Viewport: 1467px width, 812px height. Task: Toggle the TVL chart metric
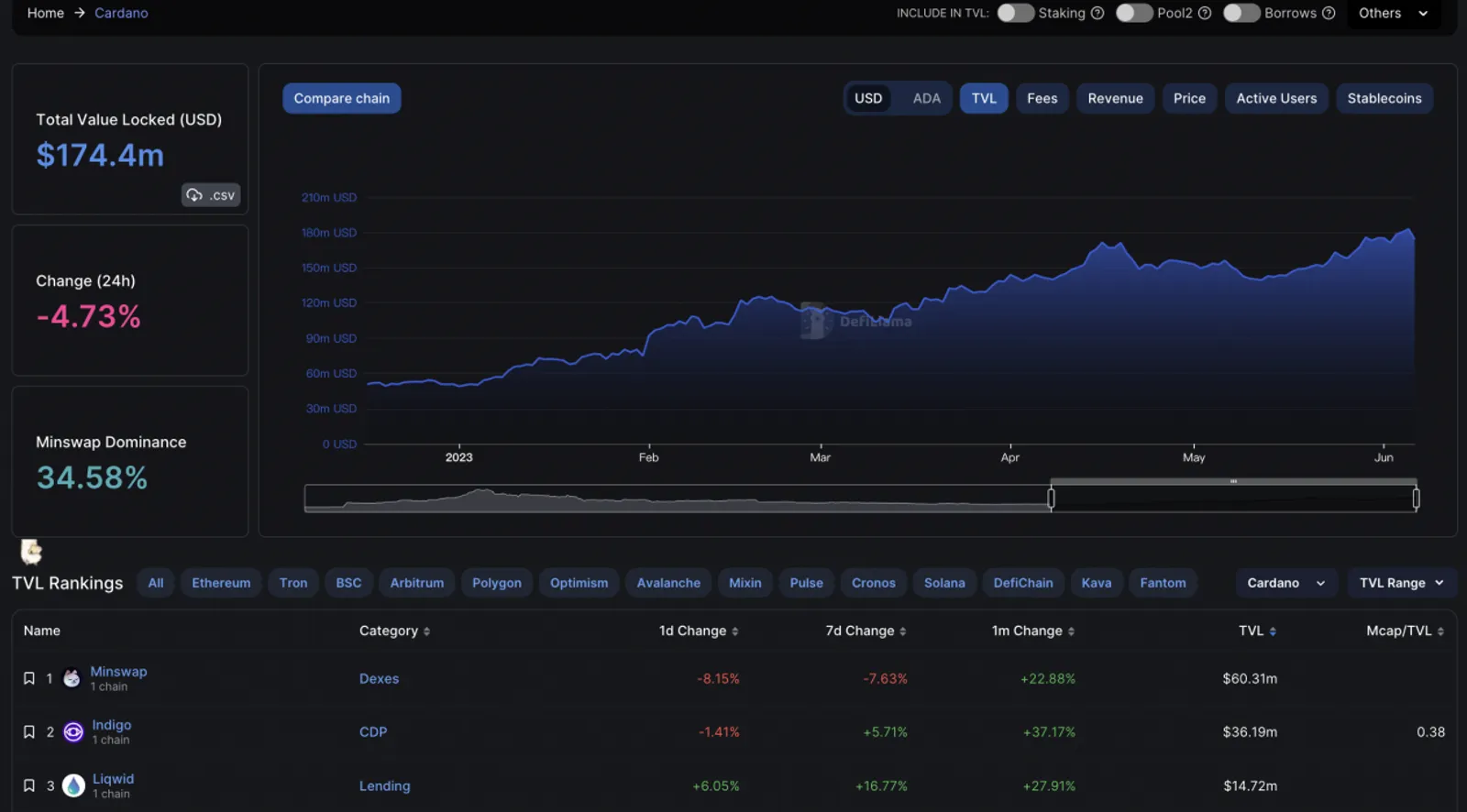pyautogui.click(x=984, y=98)
